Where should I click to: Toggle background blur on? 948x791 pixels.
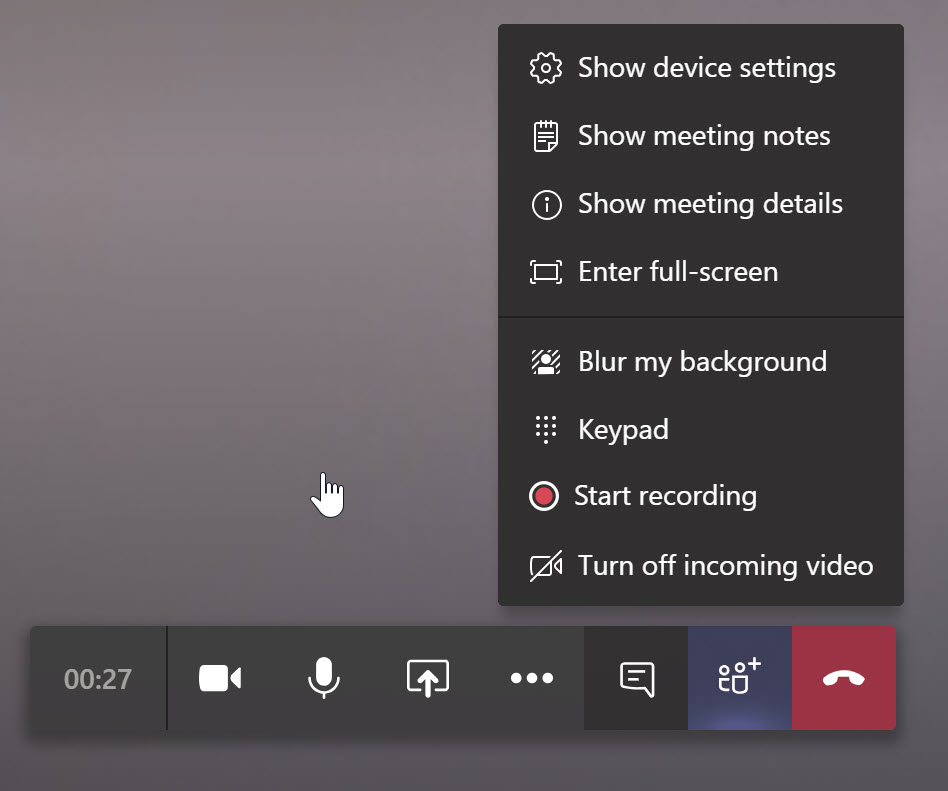(x=701, y=361)
